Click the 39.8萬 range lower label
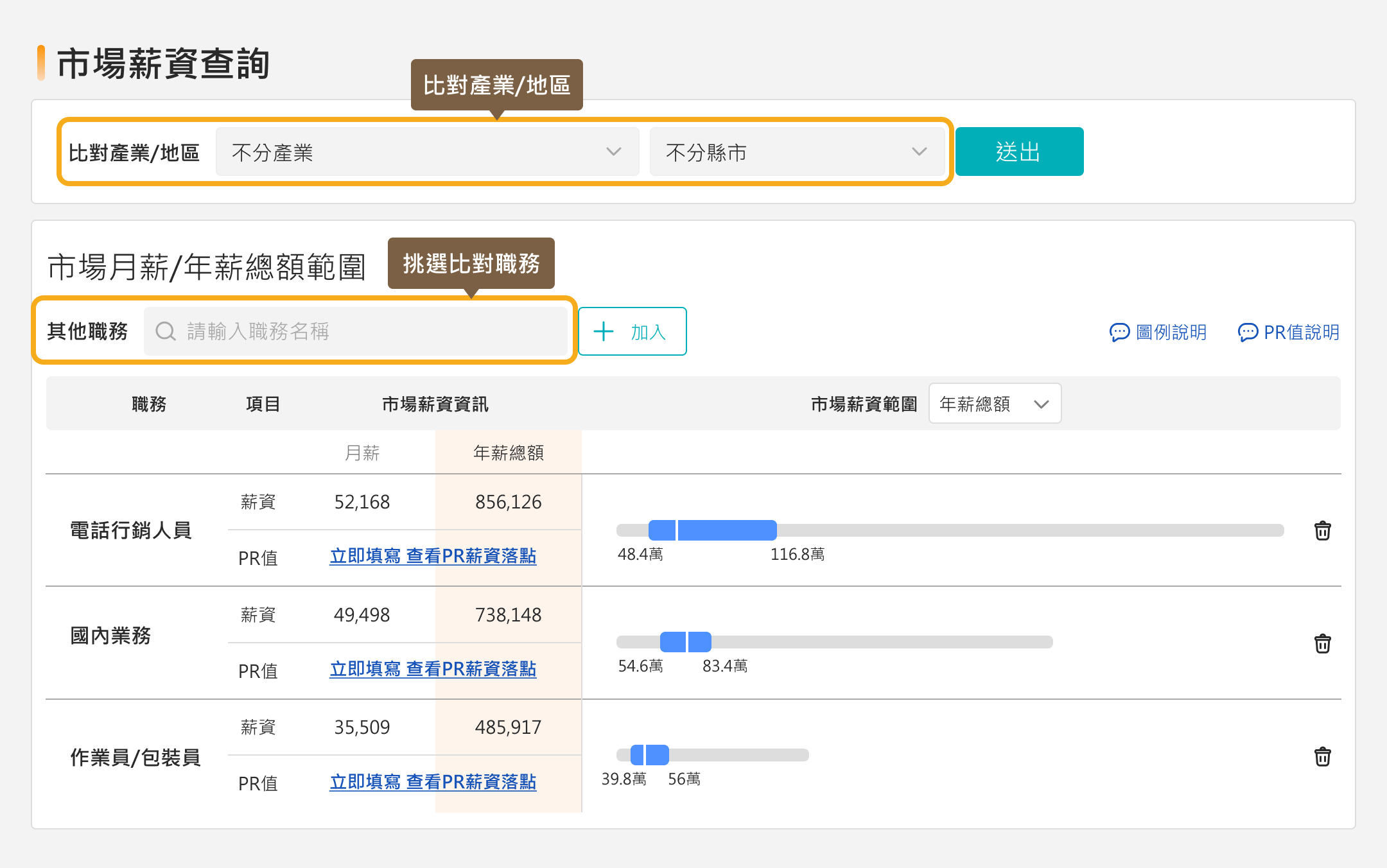 (624, 779)
